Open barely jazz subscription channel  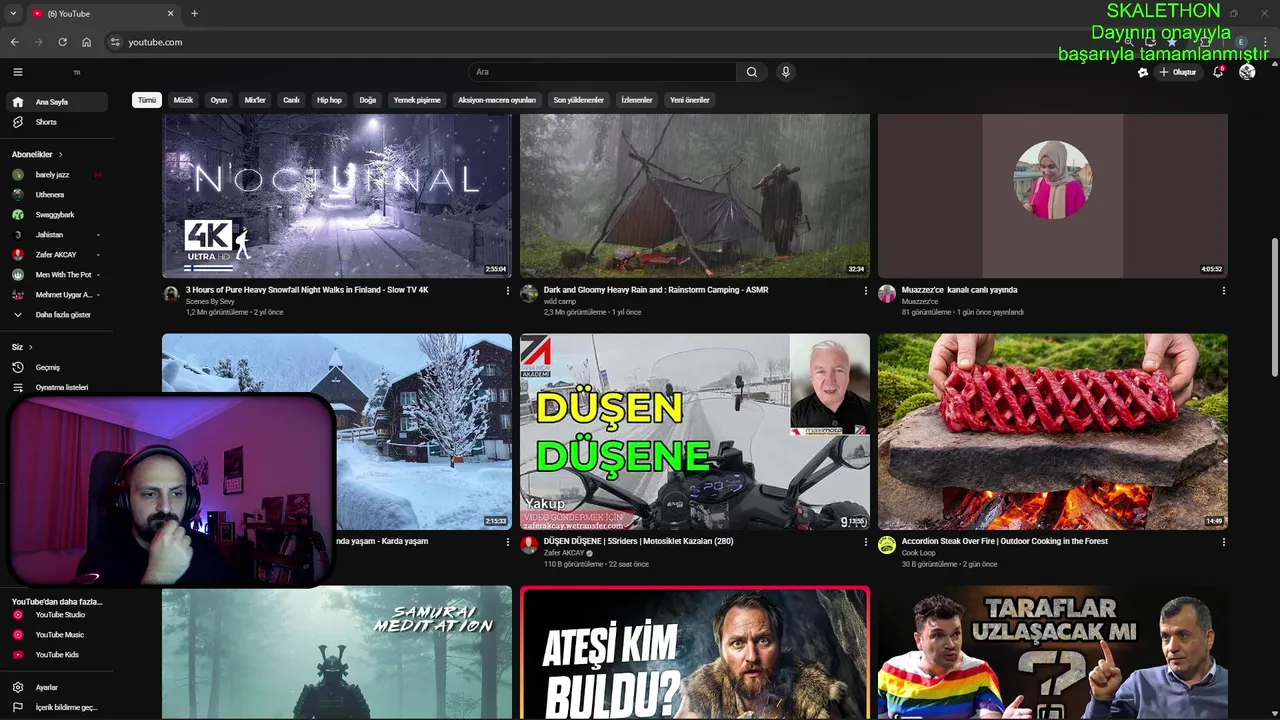(58, 175)
